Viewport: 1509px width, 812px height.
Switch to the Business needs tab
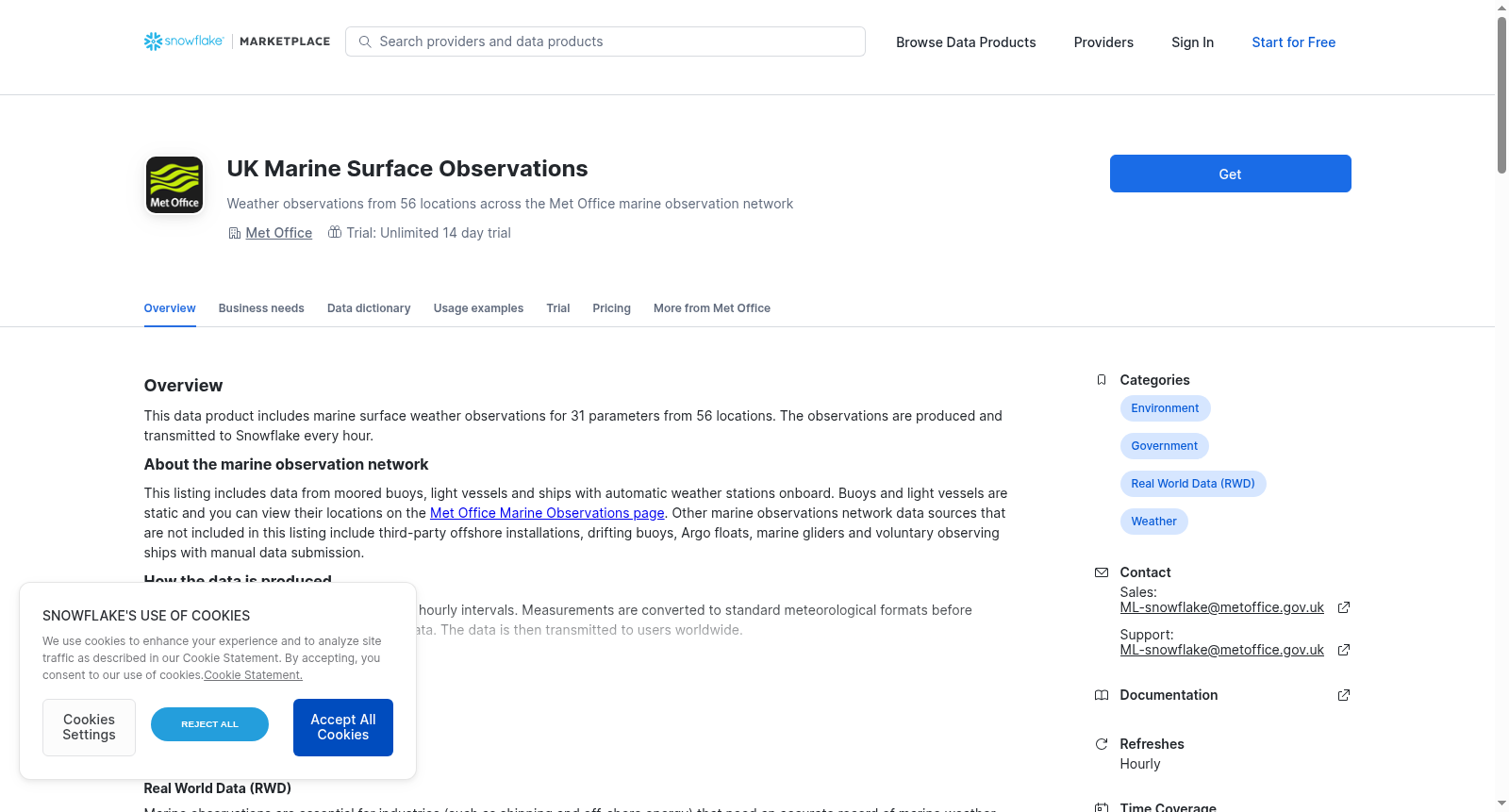(x=261, y=308)
